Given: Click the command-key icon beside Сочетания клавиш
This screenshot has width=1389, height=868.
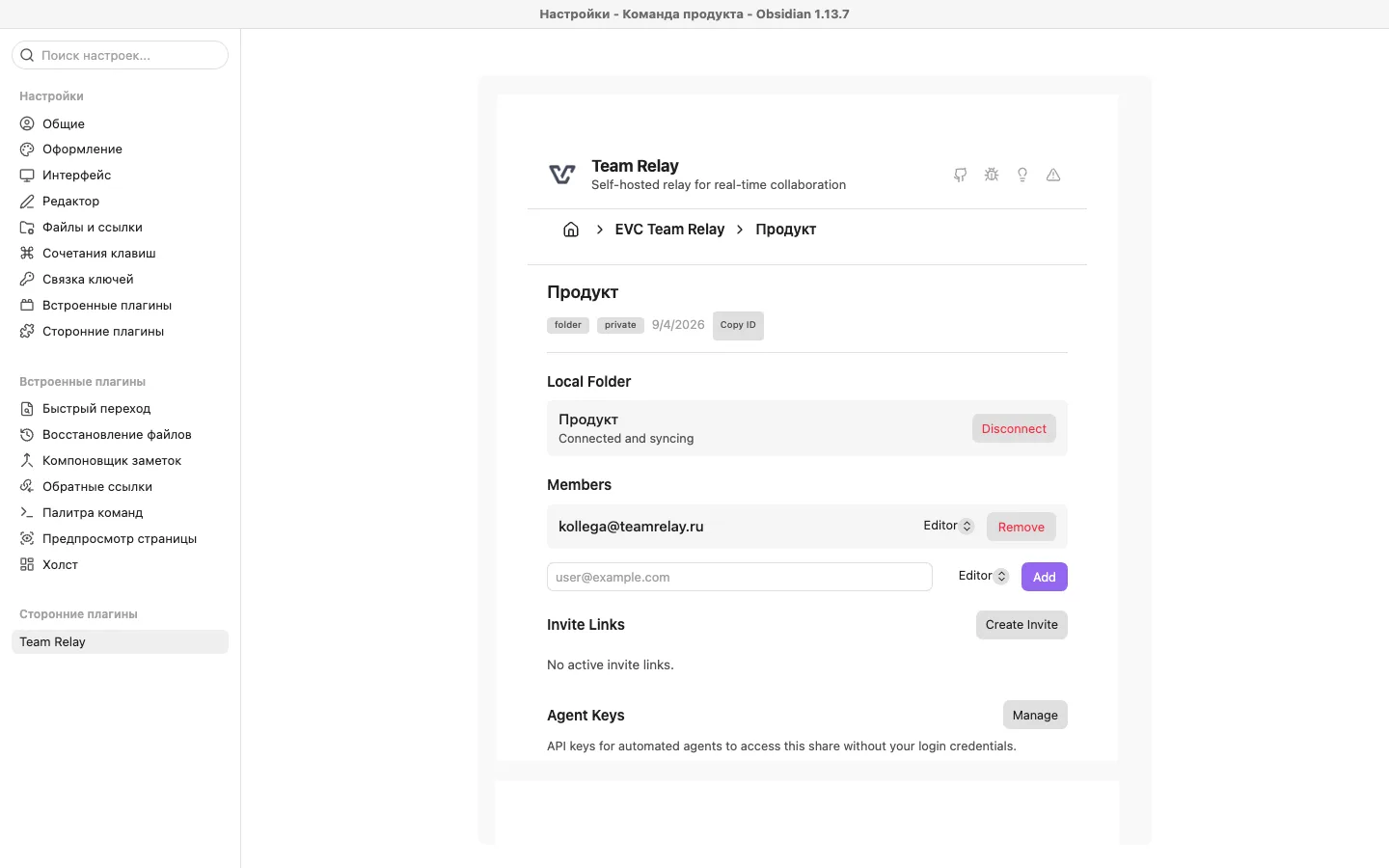Looking at the screenshot, I should (27, 254).
